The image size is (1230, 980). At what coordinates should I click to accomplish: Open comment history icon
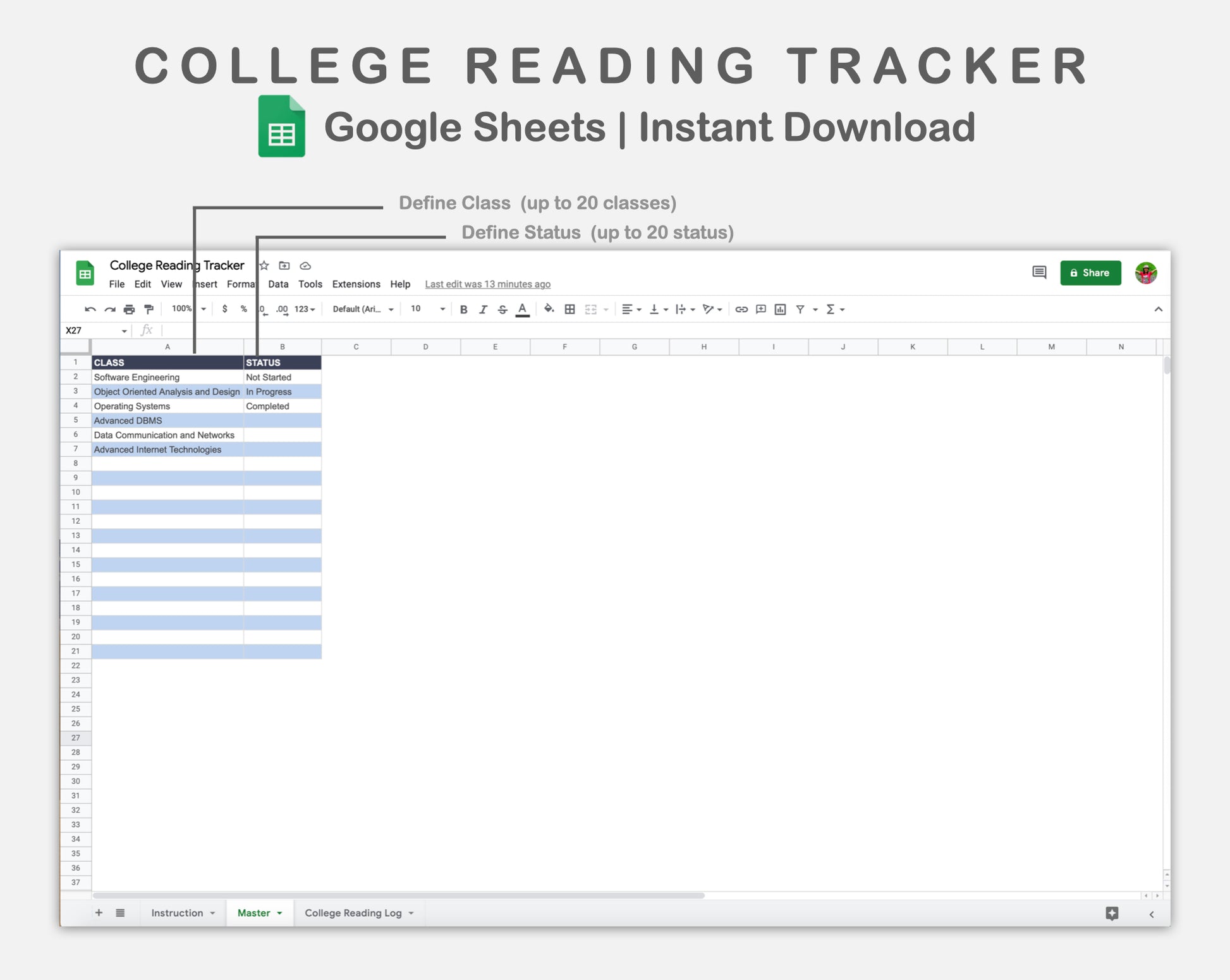[x=1039, y=273]
